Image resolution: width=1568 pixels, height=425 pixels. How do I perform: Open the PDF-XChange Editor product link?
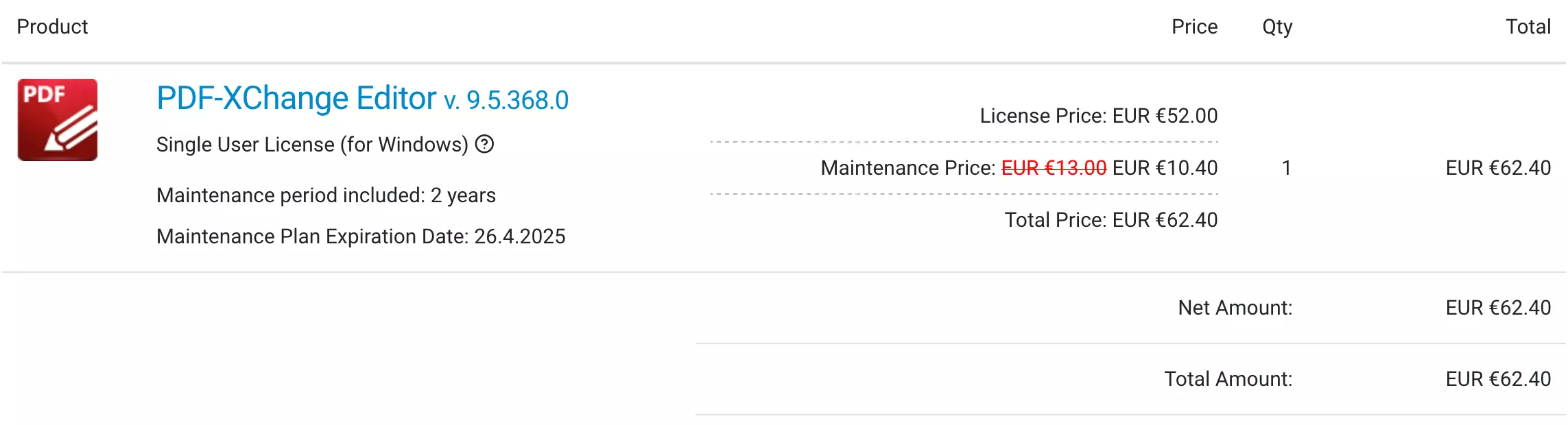[296, 99]
